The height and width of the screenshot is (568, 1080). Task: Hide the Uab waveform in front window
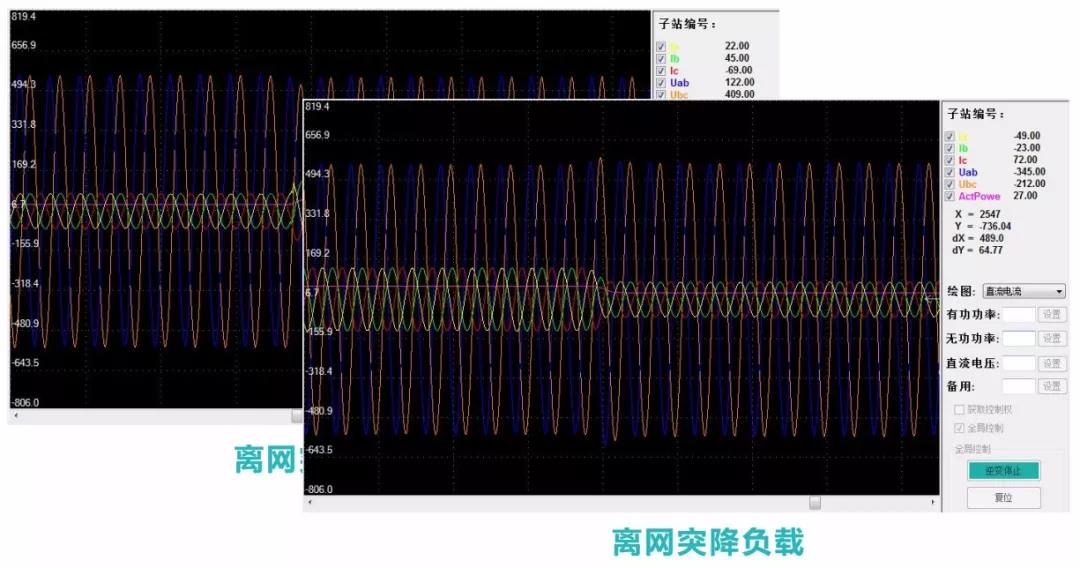click(950, 172)
